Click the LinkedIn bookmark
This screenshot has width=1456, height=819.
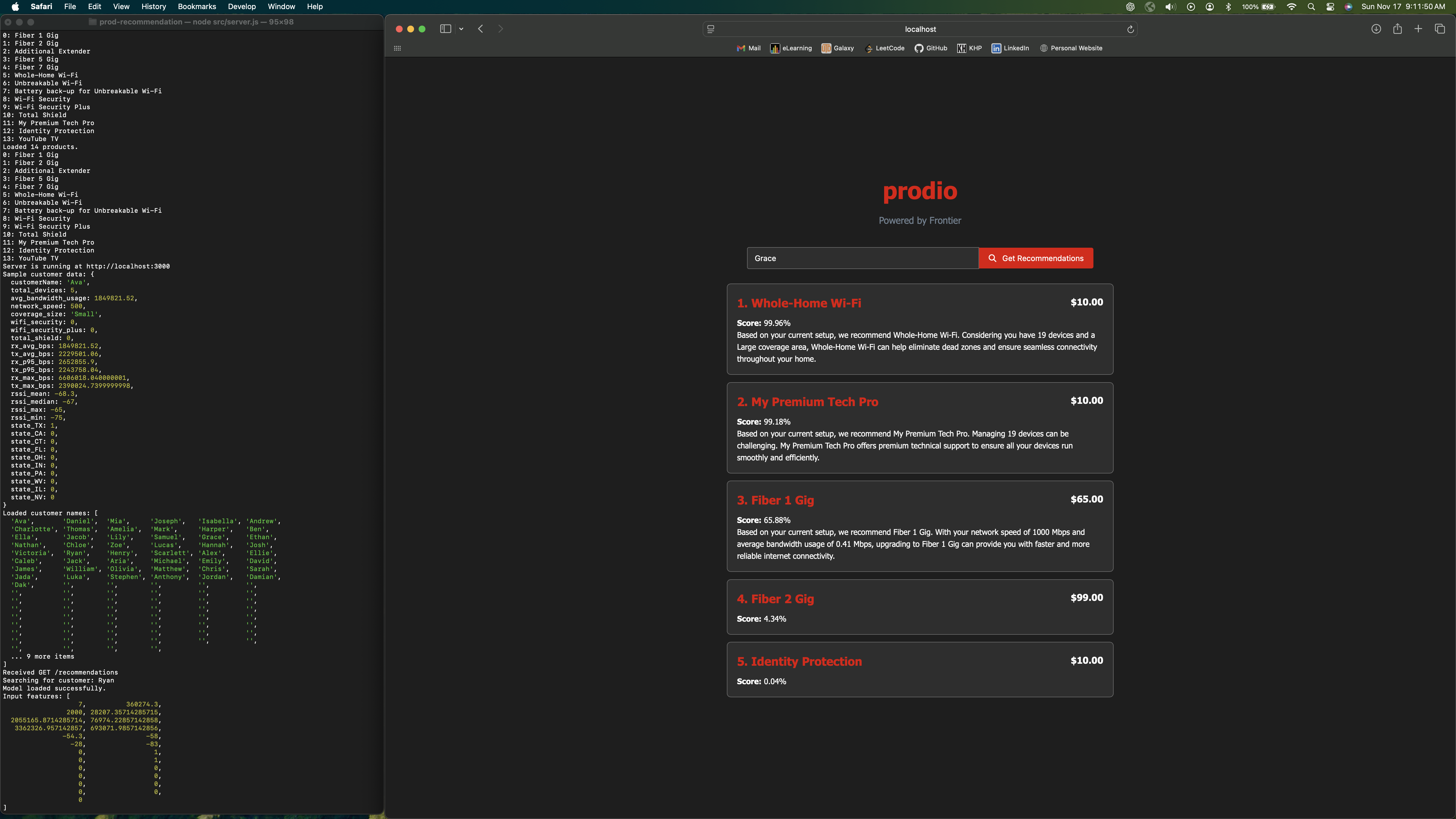coord(1010,48)
